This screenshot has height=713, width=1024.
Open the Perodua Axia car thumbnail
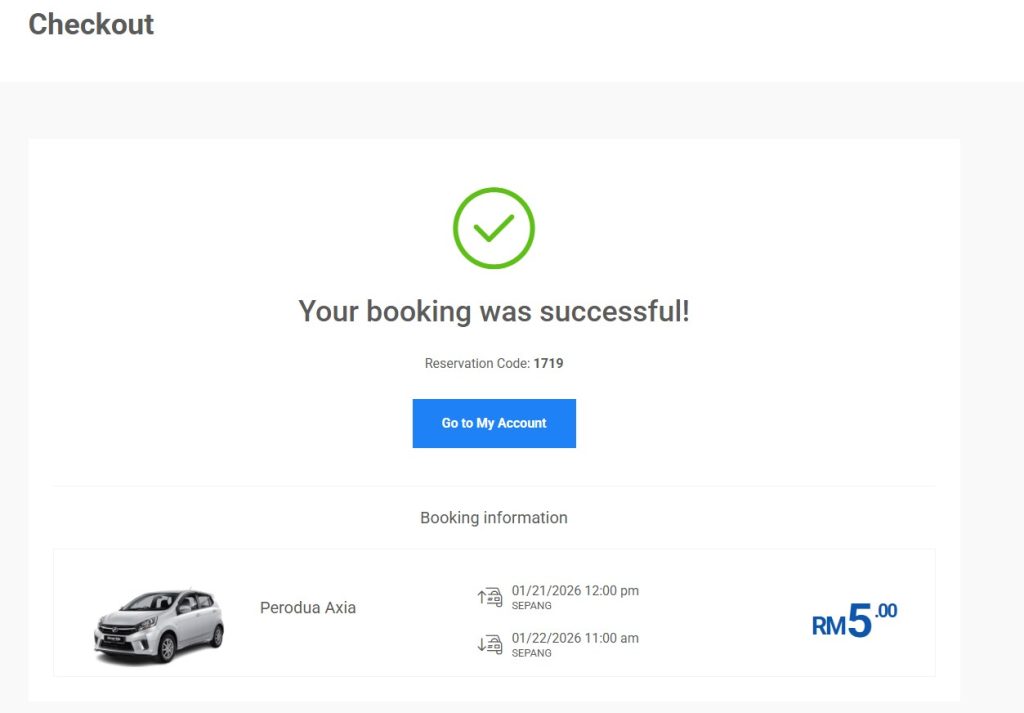159,626
